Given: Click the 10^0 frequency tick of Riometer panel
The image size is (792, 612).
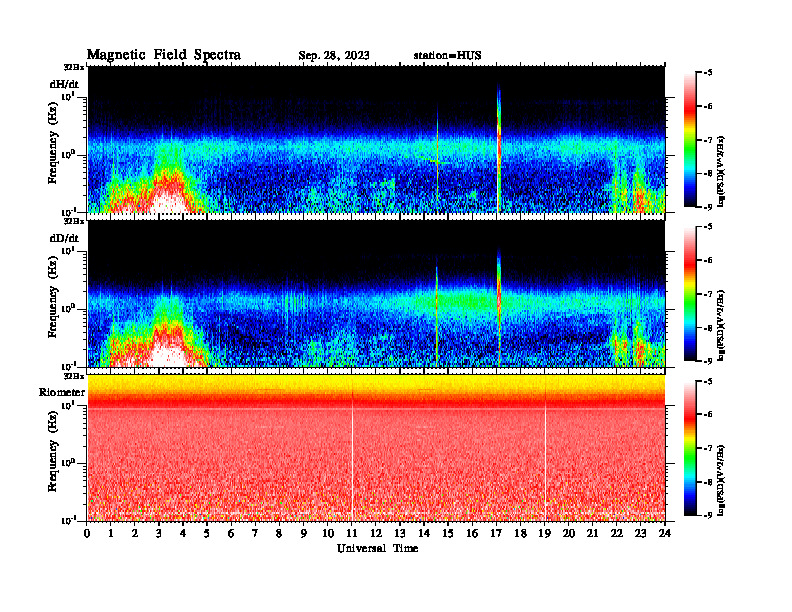Looking at the screenshot, I should (68, 463).
